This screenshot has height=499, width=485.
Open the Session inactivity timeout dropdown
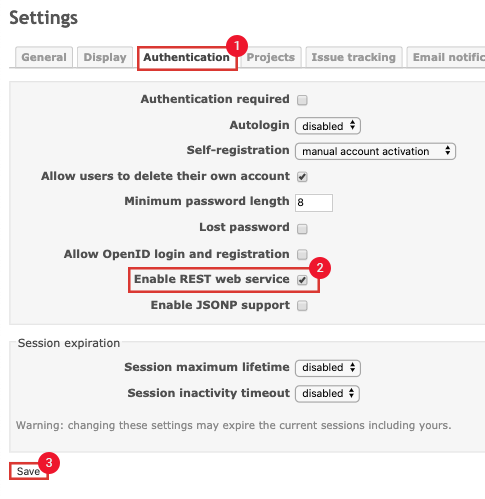click(327, 394)
